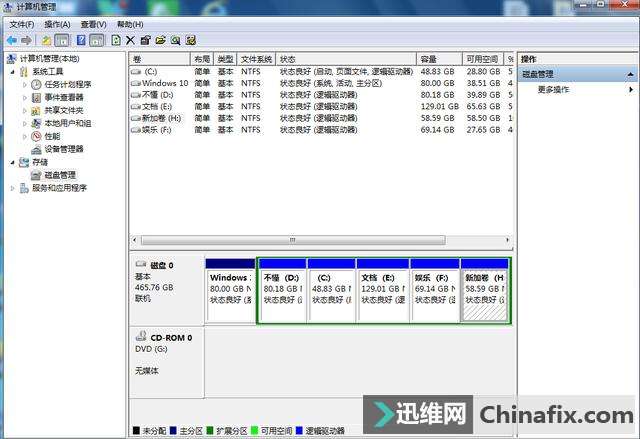Collapse the 存储 tree node
The width and height of the screenshot is (640, 439).
[x=13, y=162]
